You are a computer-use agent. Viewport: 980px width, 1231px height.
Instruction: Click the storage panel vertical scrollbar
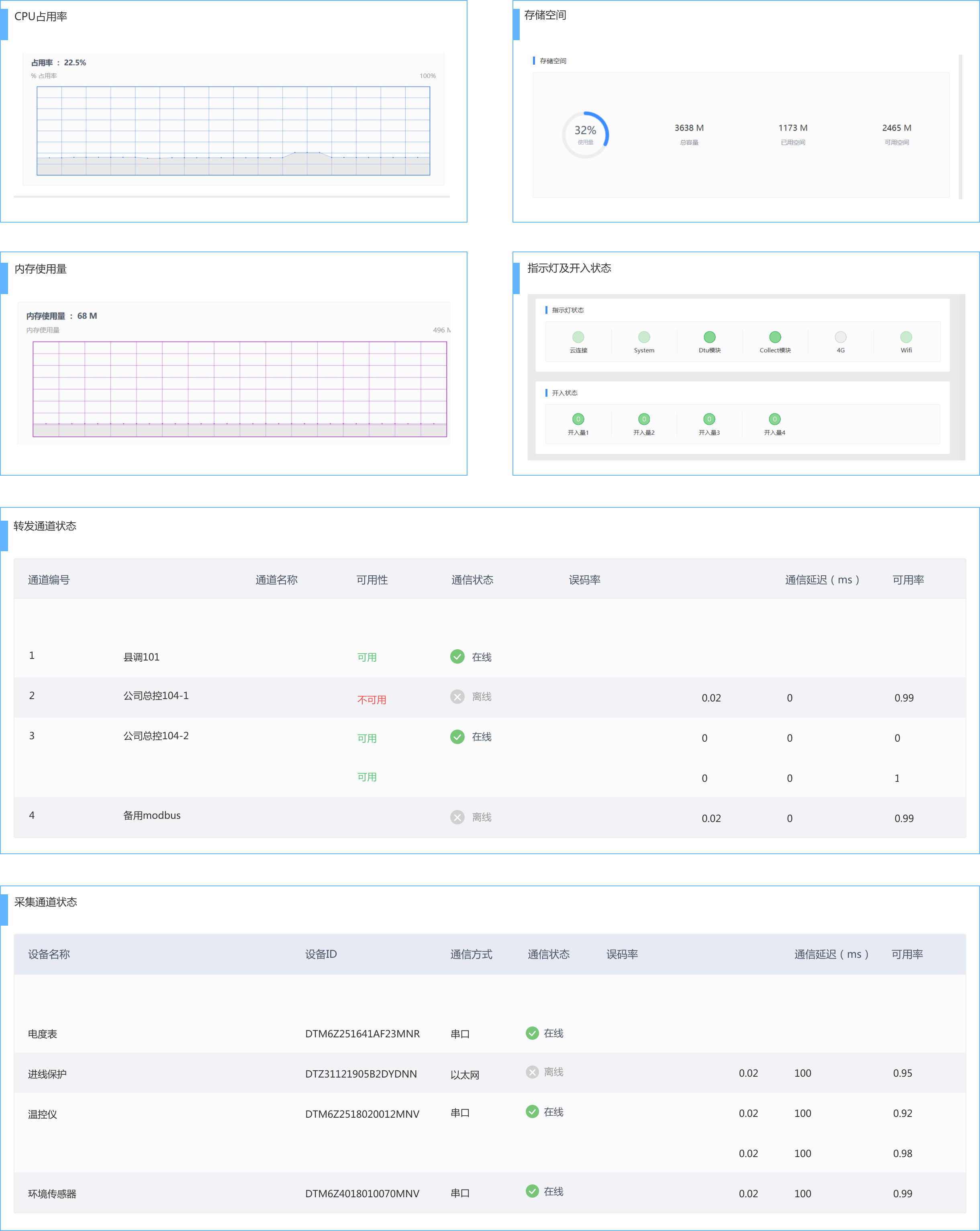[x=961, y=127]
